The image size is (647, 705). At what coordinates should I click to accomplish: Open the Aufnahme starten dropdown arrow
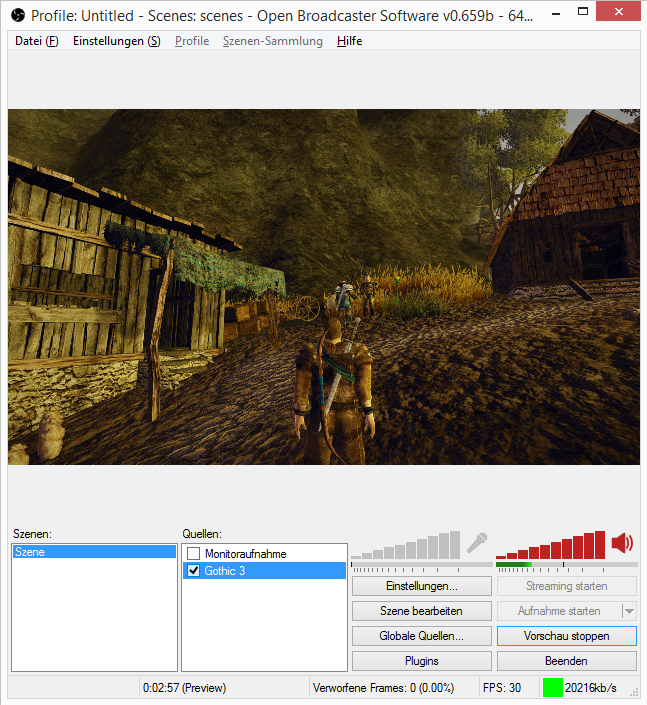(629, 611)
